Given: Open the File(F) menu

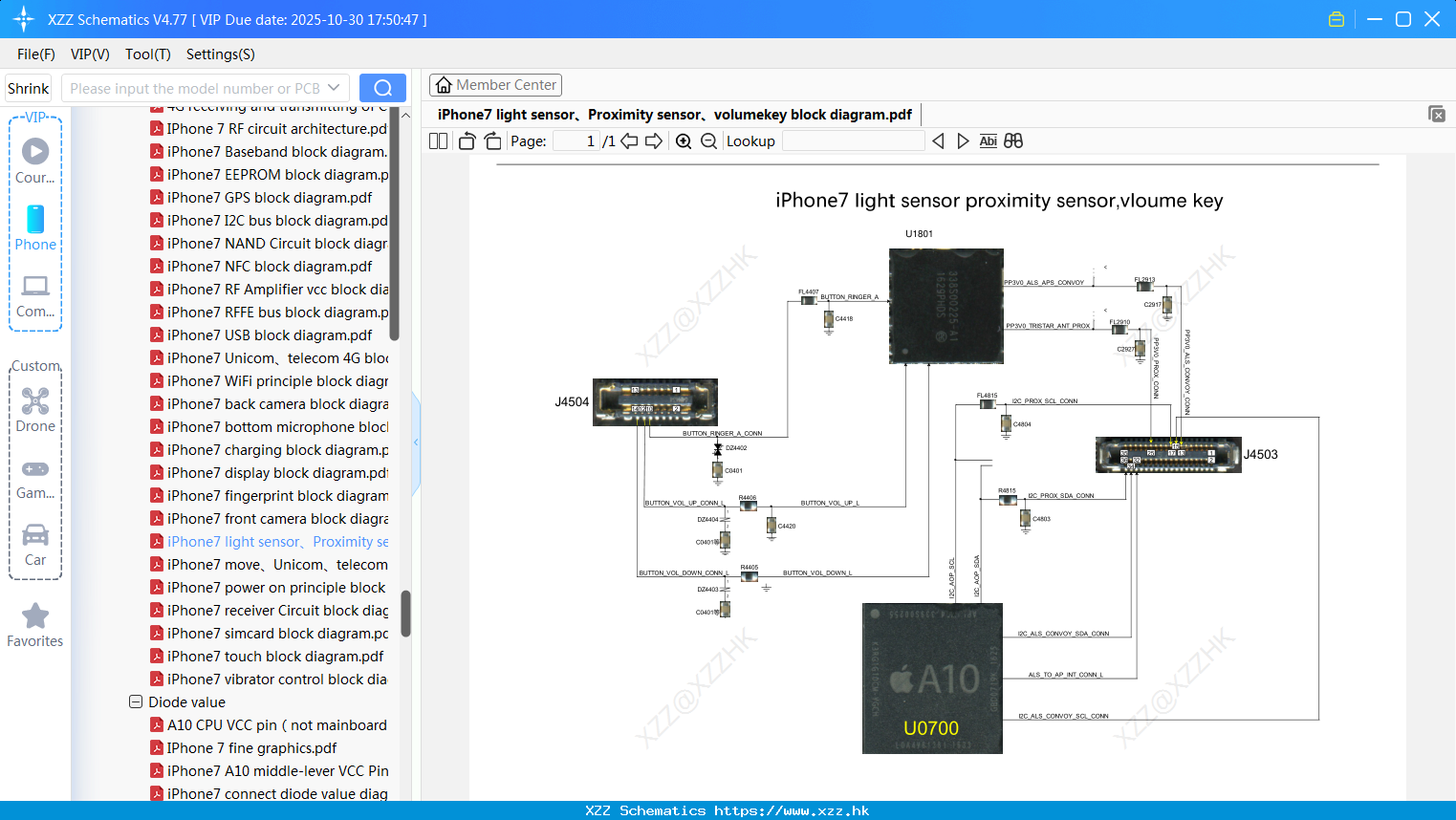Looking at the screenshot, I should (x=36, y=54).
